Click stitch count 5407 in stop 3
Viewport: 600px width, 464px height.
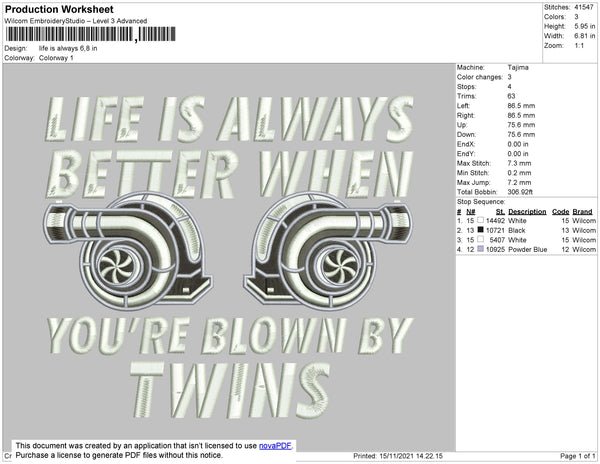[497, 240]
